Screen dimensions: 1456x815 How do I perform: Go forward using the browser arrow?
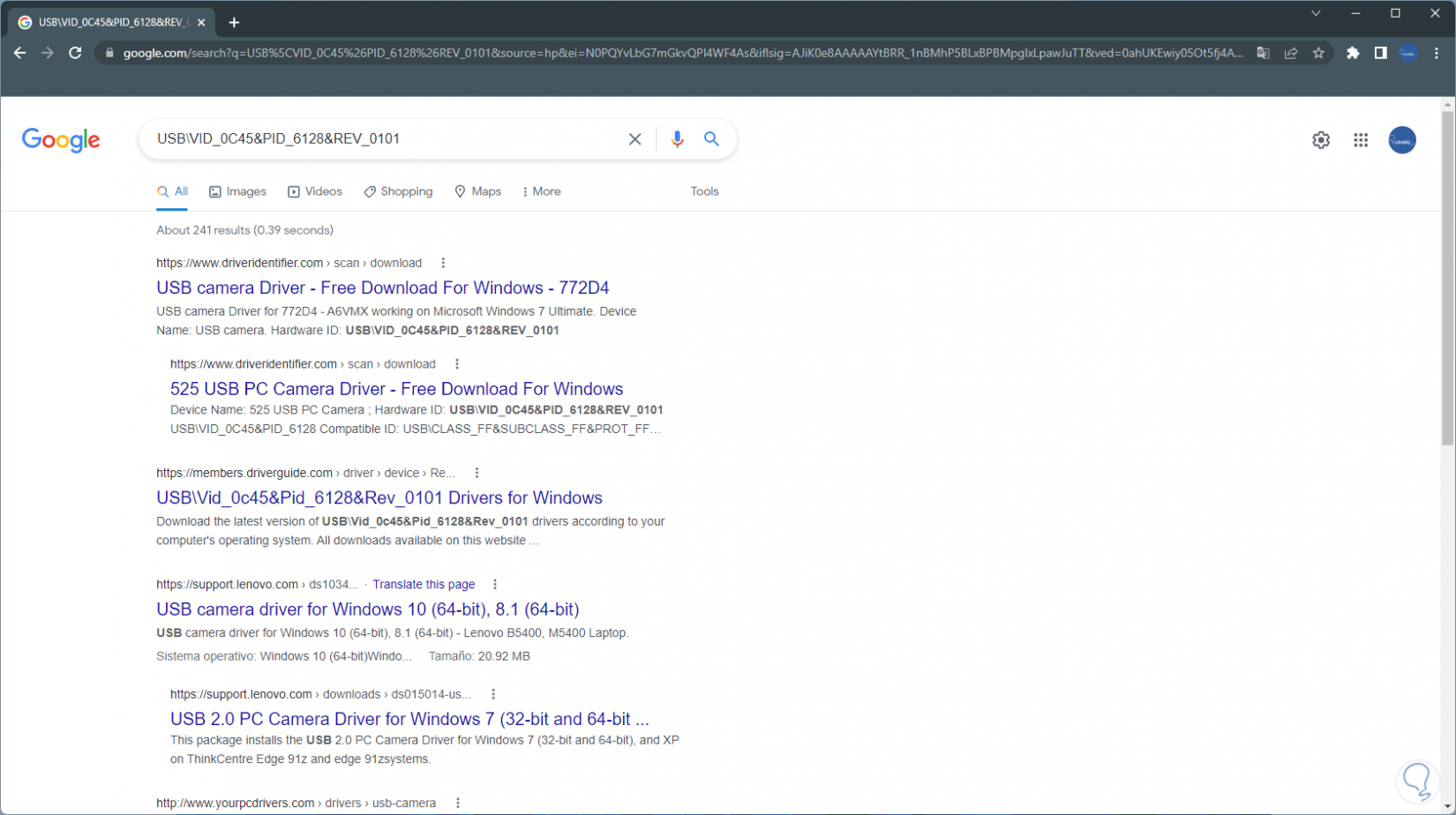48,53
